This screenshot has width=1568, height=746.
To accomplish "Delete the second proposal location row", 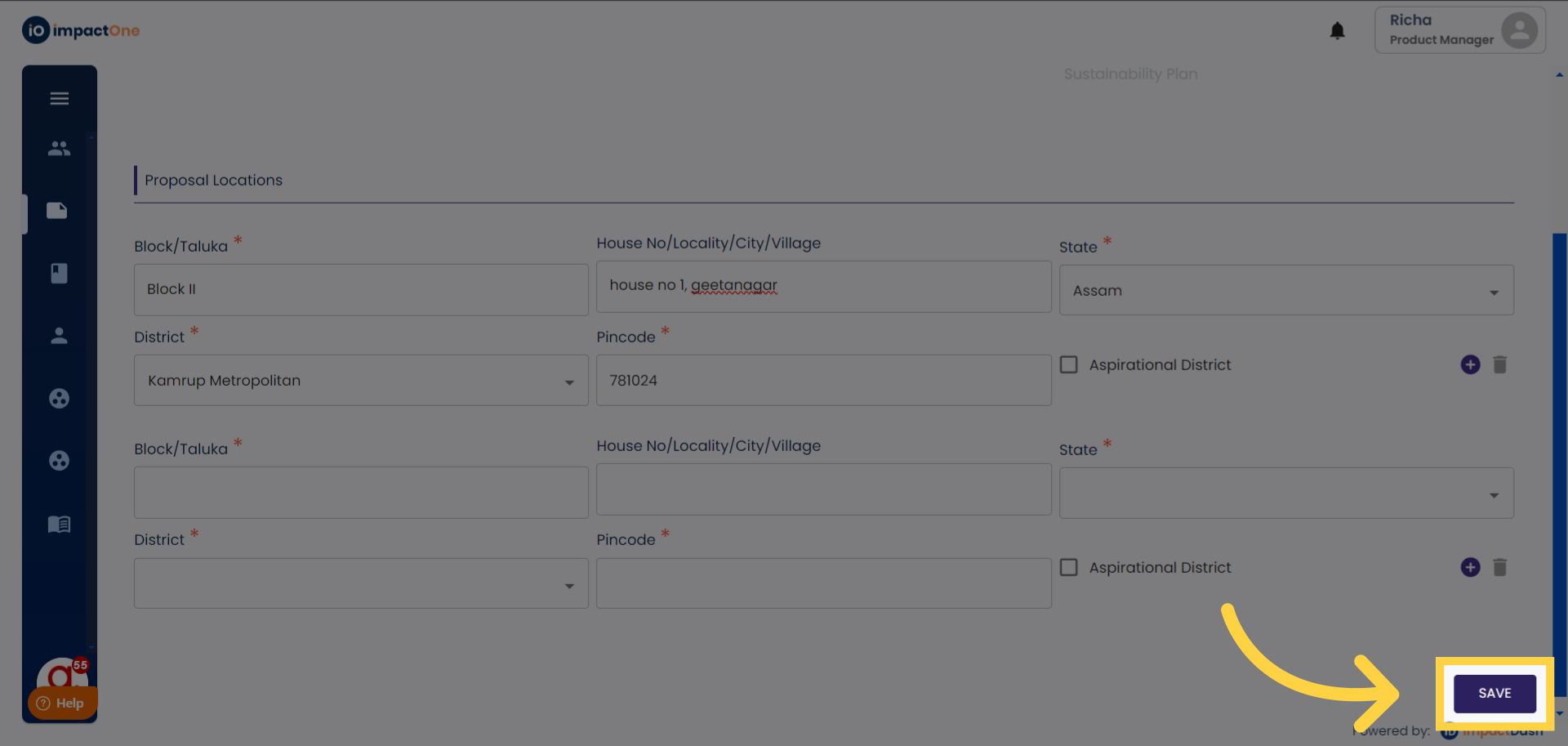I will pyautogui.click(x=1500, y=567).
